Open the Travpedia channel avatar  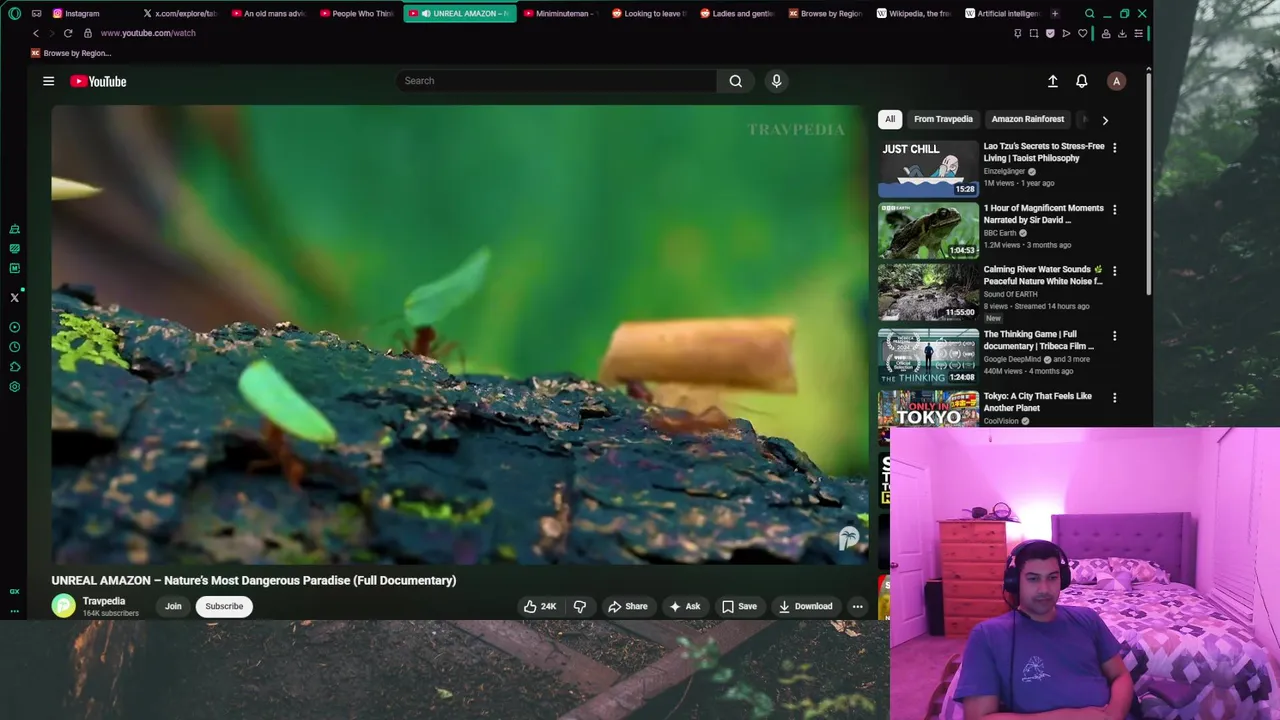tap(63, 606)
